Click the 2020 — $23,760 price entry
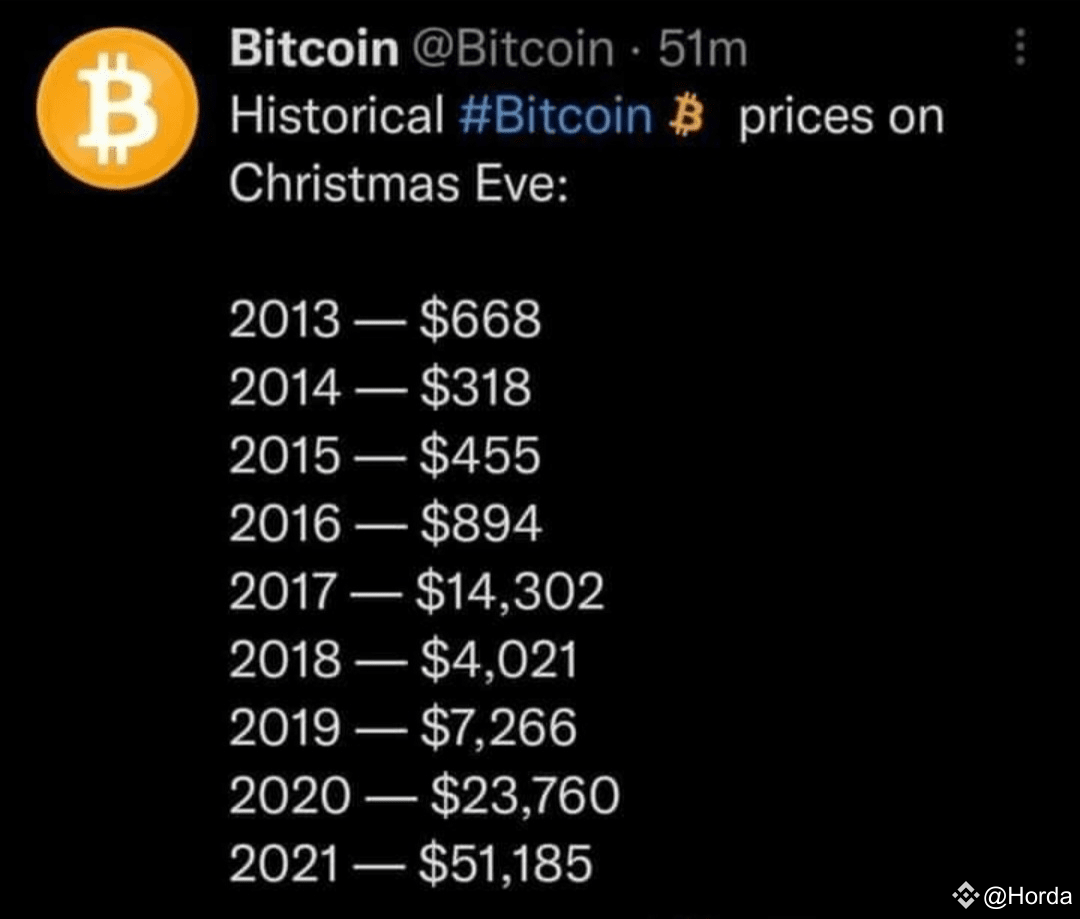The height and width of the screenshot is (919, 1080). coord(424,796)
